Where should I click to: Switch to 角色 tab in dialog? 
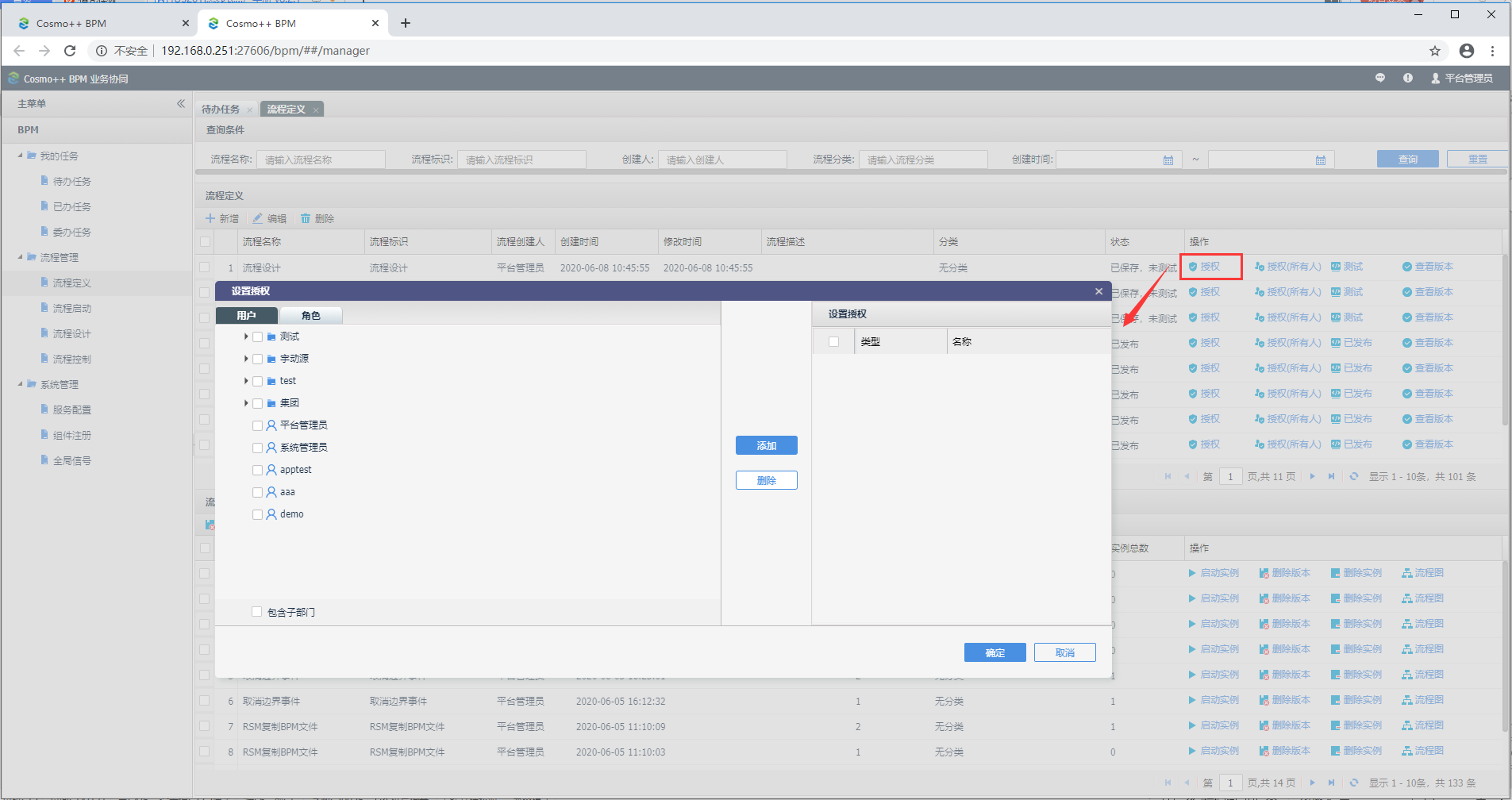(x=311, y=315)
